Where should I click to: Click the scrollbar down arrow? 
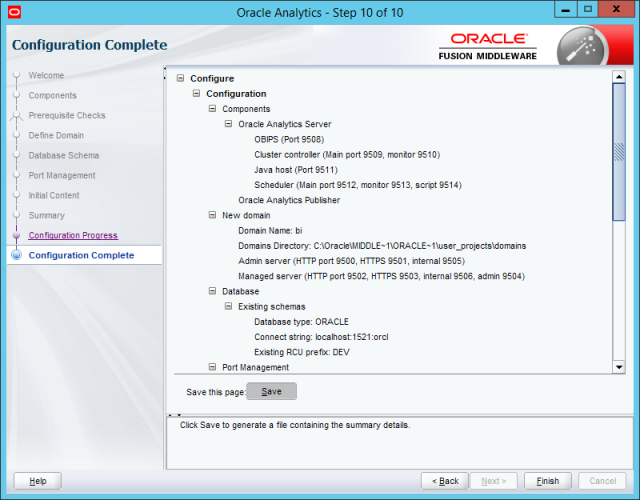(x=619, y=367)
